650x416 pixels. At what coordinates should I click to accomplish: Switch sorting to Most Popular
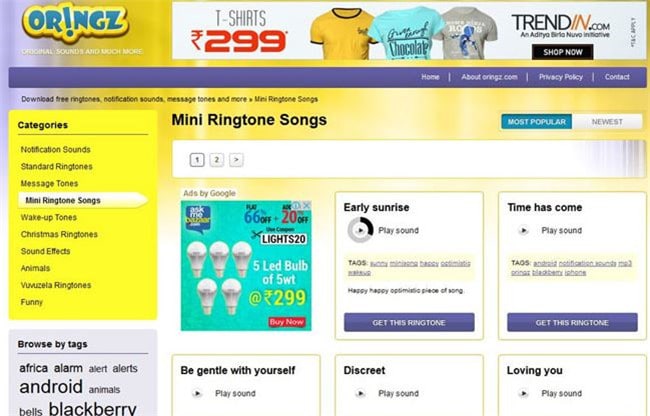coord(536,122)
